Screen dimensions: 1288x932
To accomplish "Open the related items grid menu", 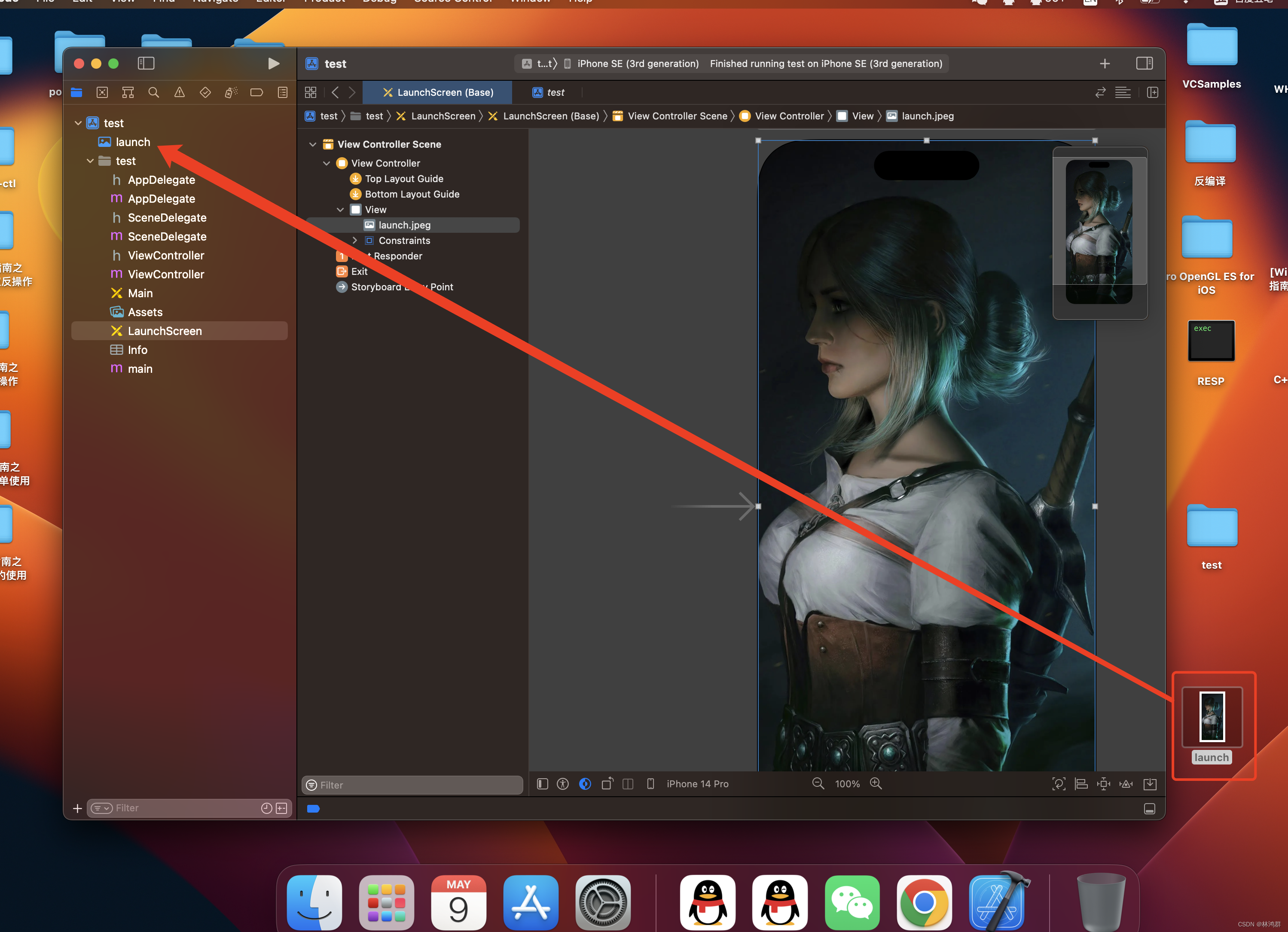I will click(311, 92).
